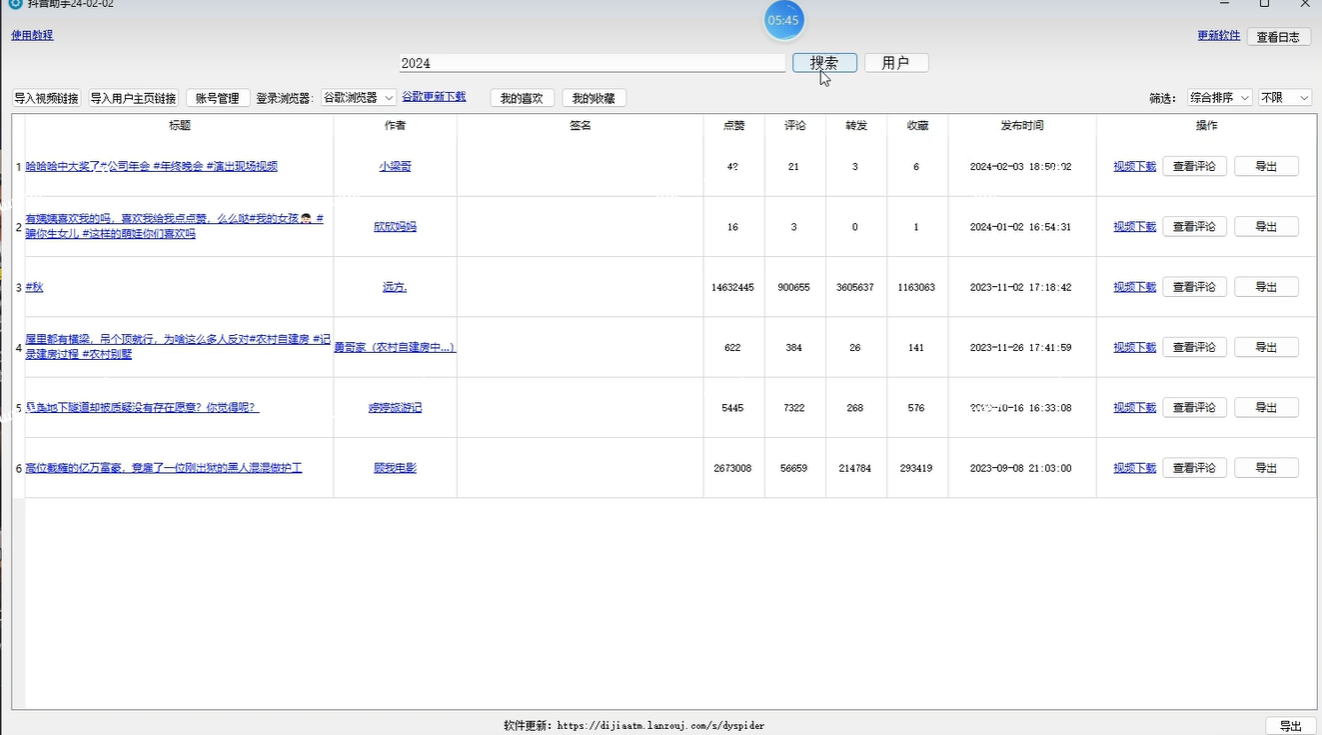
Task: Open author 顾我电影 profile link
Action: point(395,468)
